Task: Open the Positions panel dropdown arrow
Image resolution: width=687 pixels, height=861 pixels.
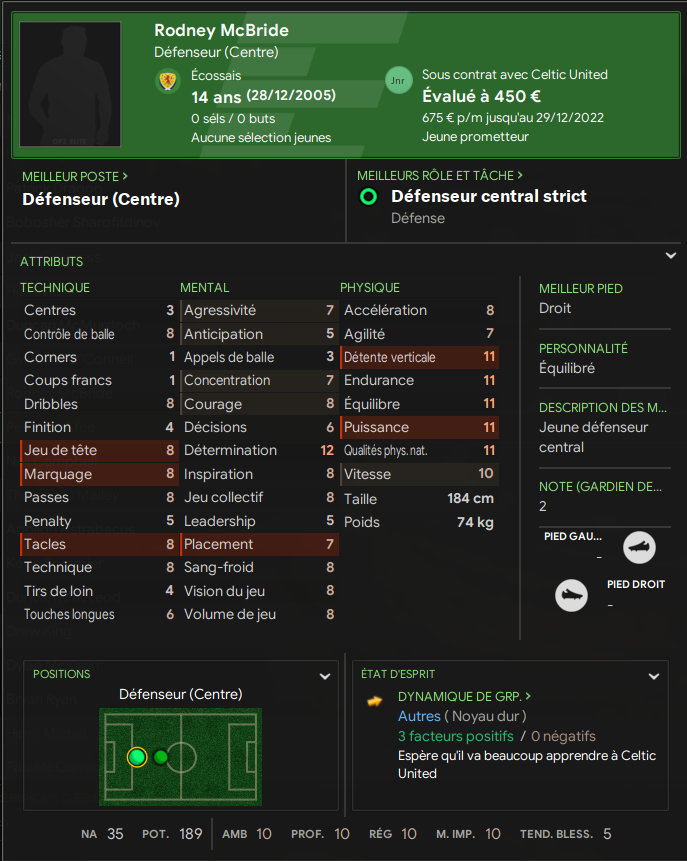Action: [324, 676]
